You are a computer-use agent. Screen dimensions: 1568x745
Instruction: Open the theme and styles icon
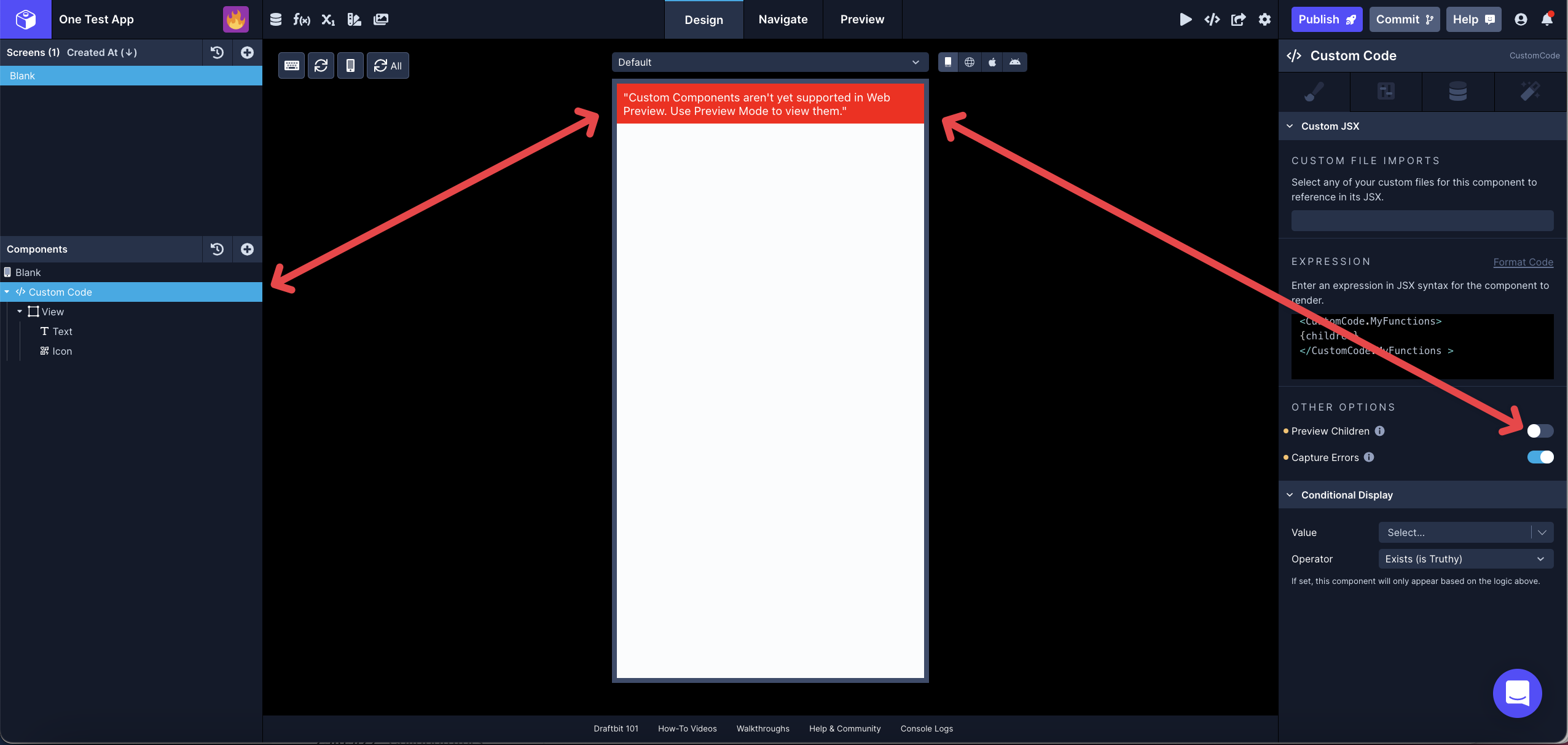pyautogui.click(x=355, y=20)
